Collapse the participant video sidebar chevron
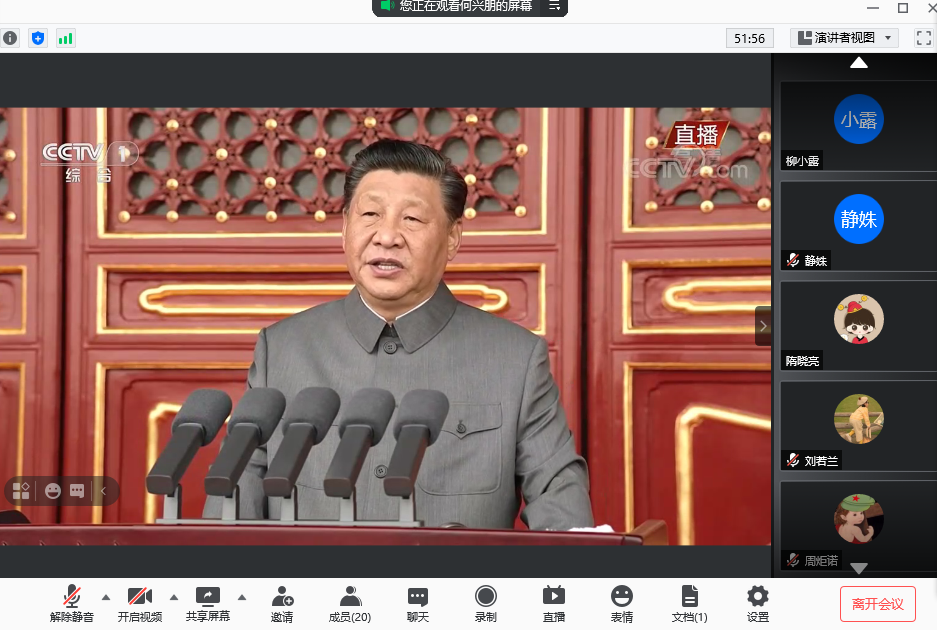 click(x=763, y=326)
